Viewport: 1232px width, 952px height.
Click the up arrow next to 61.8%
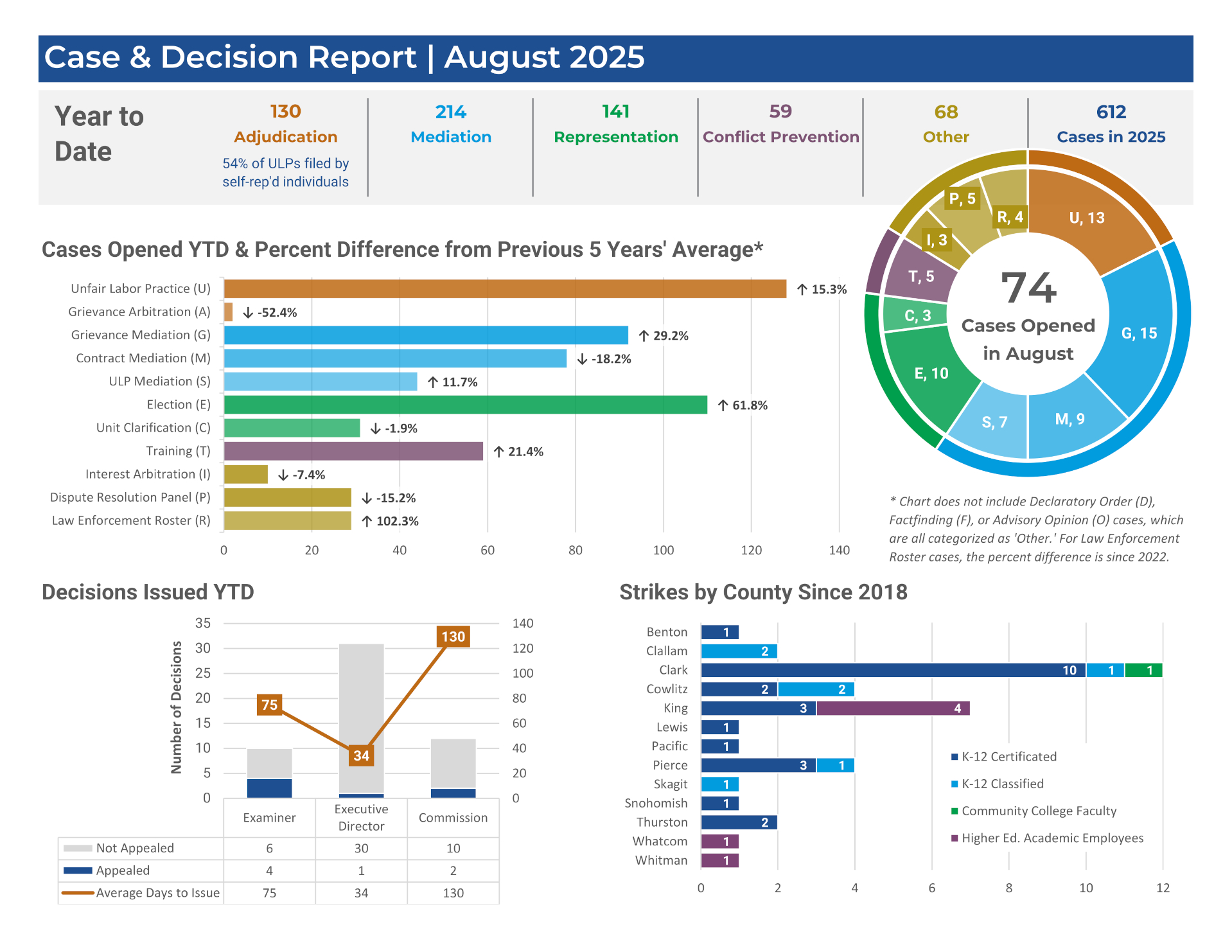723,405
